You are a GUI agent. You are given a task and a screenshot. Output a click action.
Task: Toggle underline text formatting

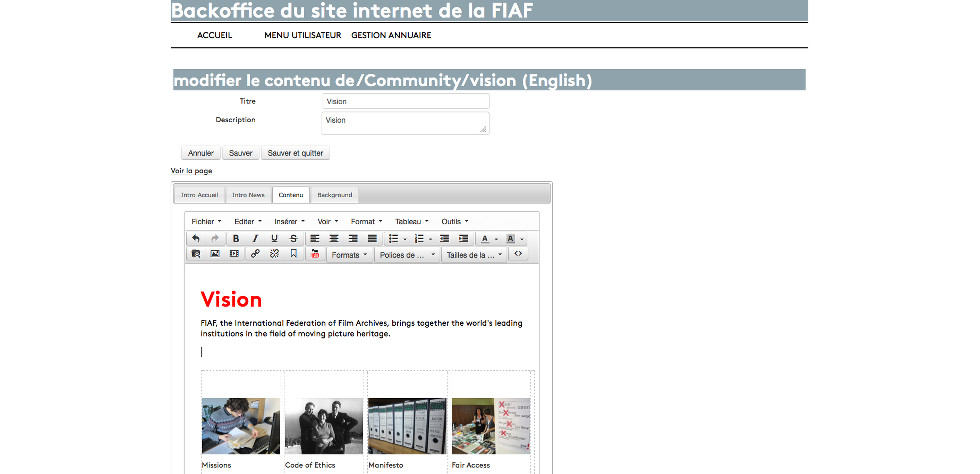pos(274,239)
